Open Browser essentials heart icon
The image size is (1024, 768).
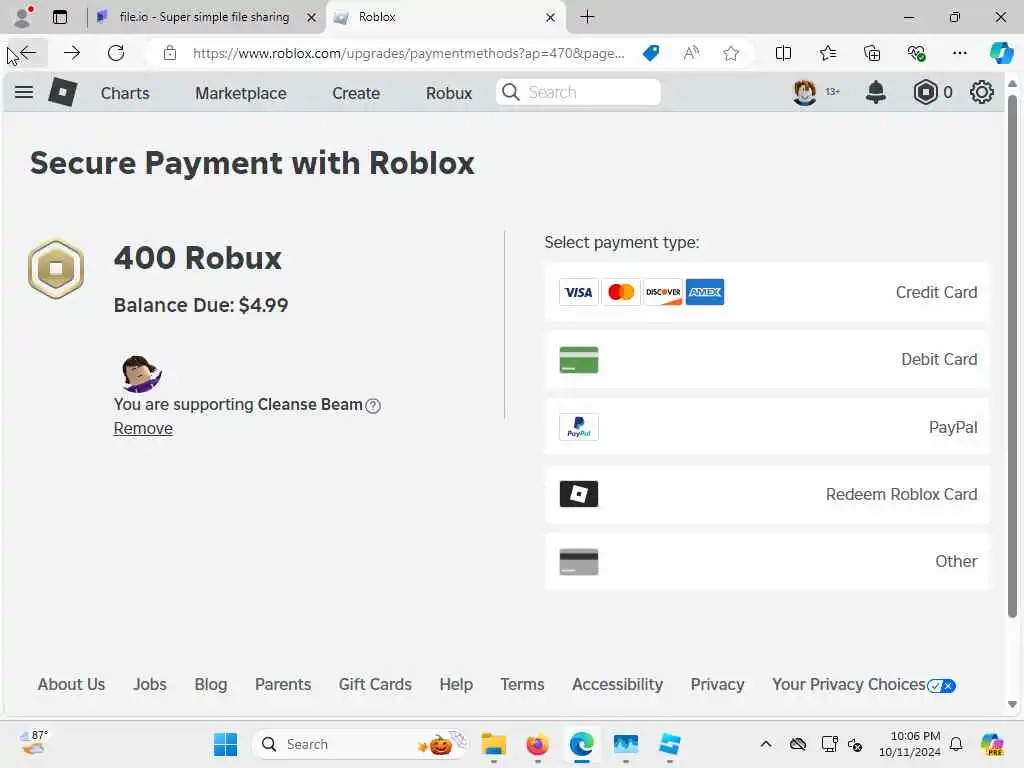pyautogui.click(x=916, y=53)
